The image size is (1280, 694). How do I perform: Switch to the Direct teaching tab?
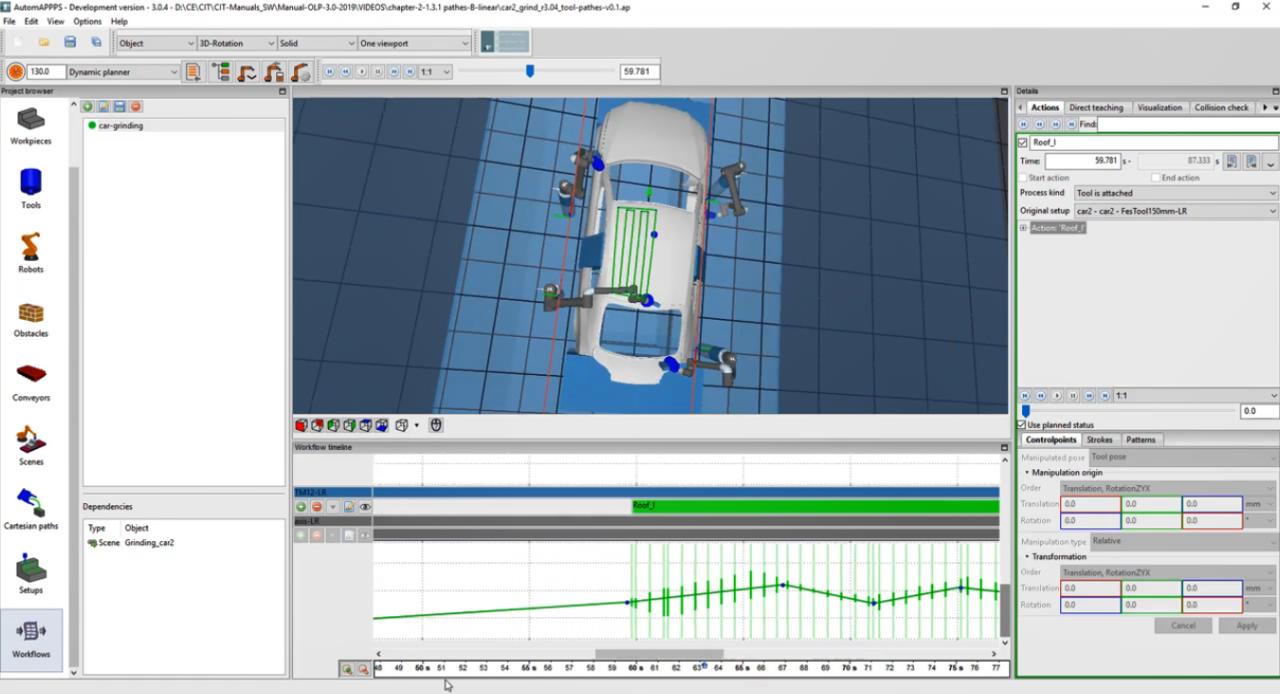1096,108
